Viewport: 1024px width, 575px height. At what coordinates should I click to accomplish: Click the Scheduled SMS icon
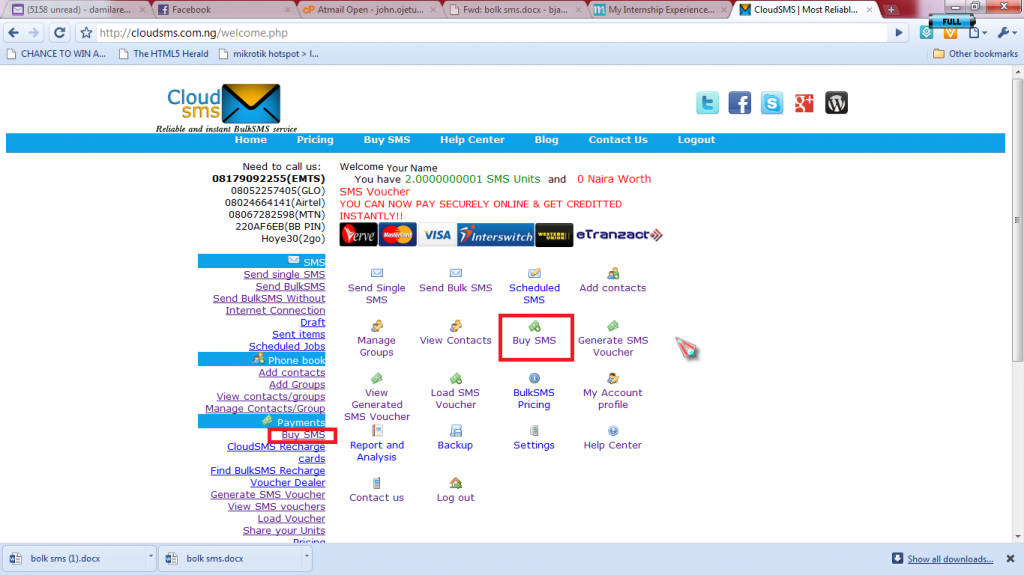(x=534, y=273)
